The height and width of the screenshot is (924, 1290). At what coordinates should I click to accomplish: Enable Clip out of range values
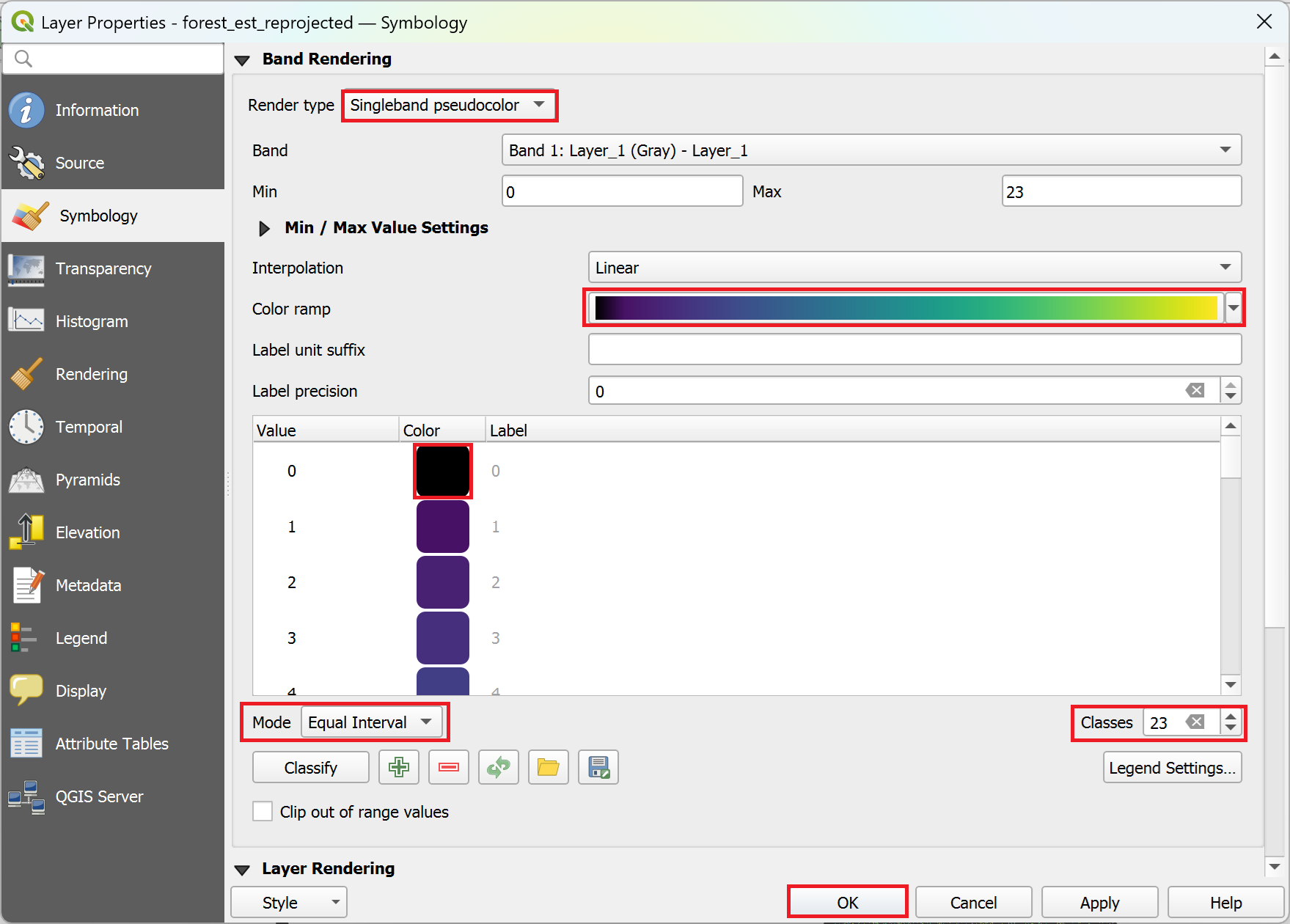pyautogui.click(x=263, y=811)
